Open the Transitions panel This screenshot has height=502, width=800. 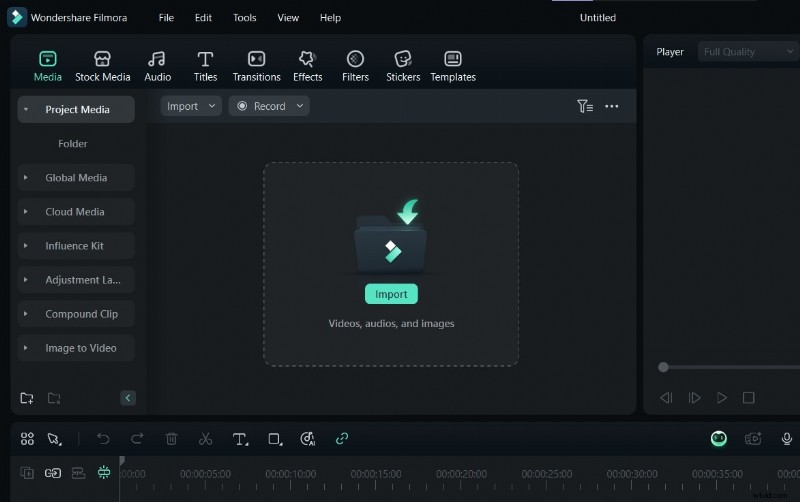point(256,66)
